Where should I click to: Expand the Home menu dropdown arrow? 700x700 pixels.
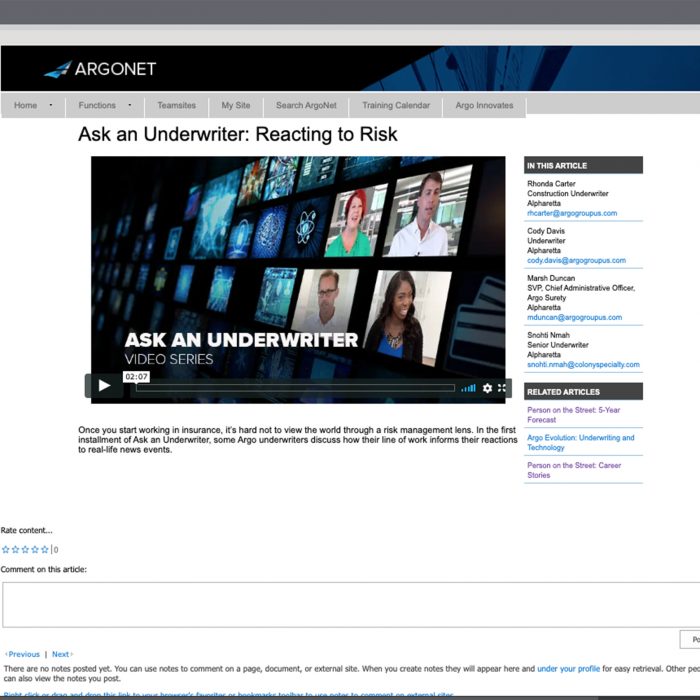point(51,105)
